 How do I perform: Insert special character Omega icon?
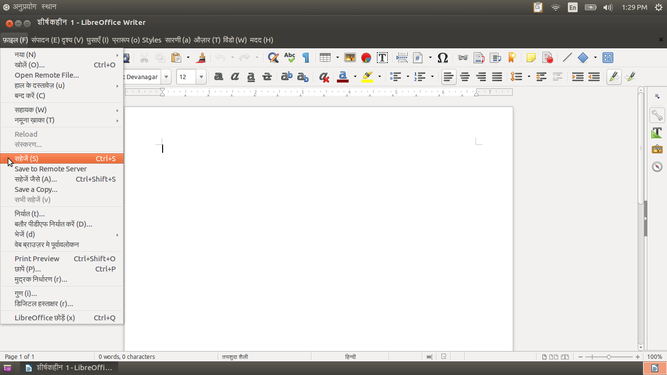[443, 57]
